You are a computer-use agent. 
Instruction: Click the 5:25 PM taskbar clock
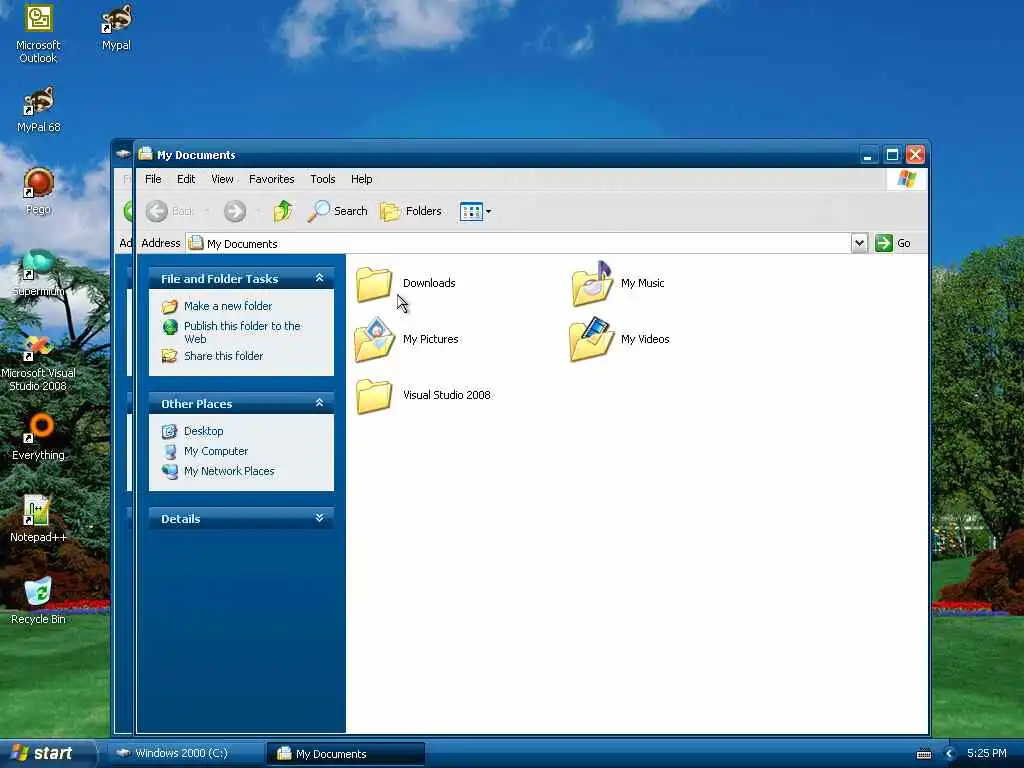(987, 753)
